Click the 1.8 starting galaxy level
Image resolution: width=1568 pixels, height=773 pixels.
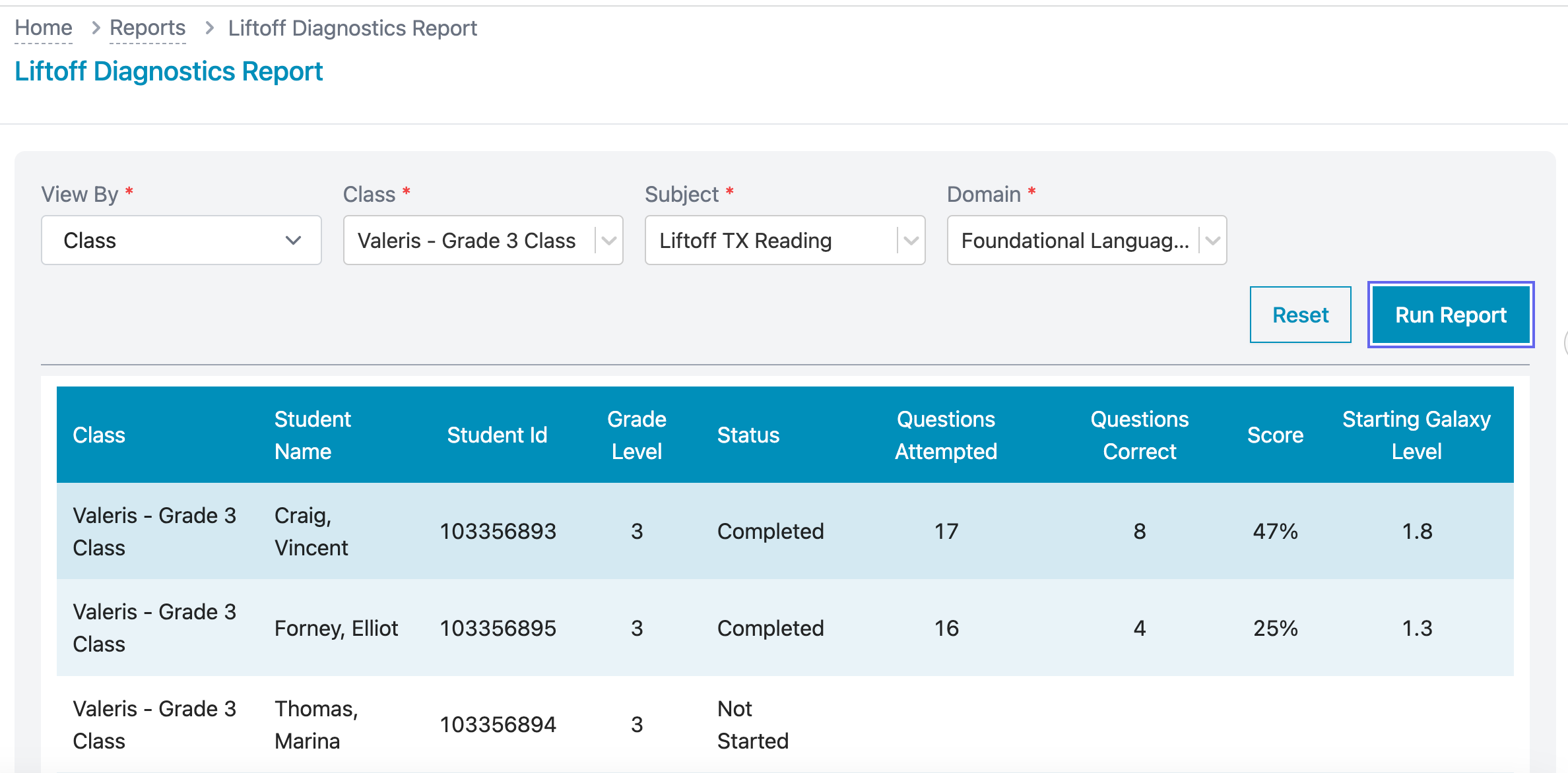[x=1417, y=532]
